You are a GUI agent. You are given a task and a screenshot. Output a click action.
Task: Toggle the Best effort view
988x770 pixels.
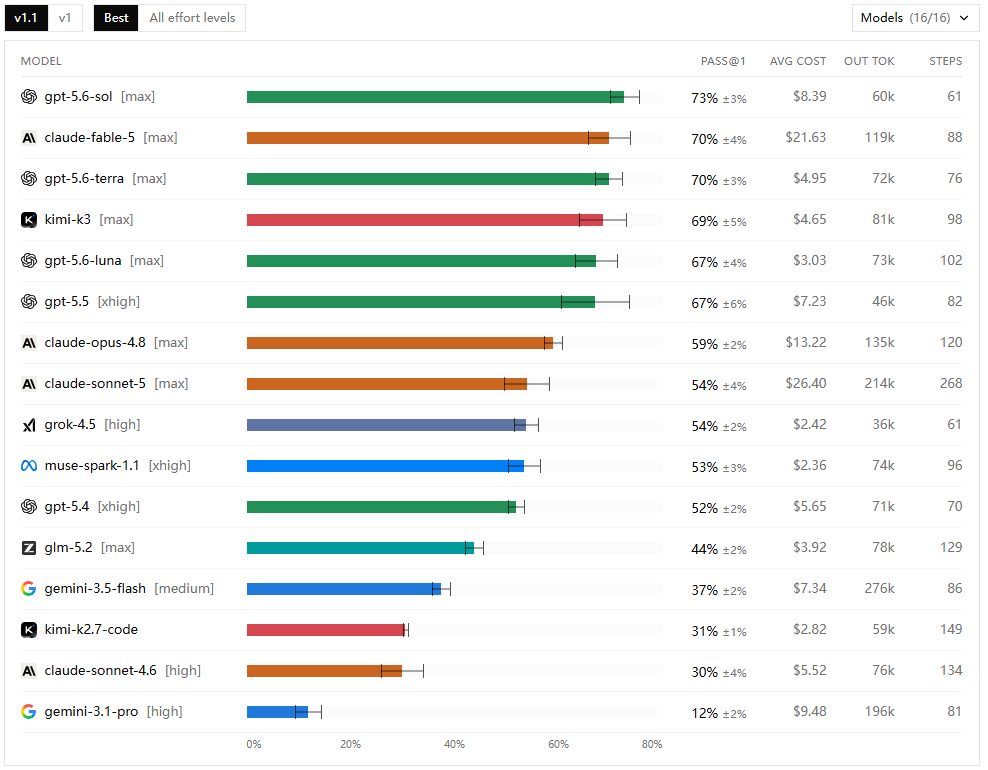(116, 18)
